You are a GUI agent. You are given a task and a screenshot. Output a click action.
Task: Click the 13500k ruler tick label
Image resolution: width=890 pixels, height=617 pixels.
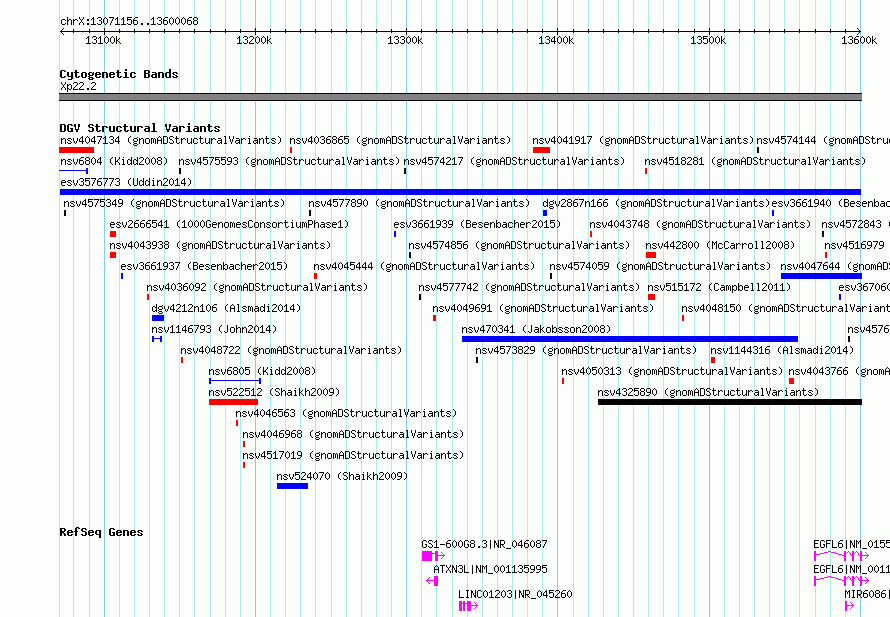(708, 40)
